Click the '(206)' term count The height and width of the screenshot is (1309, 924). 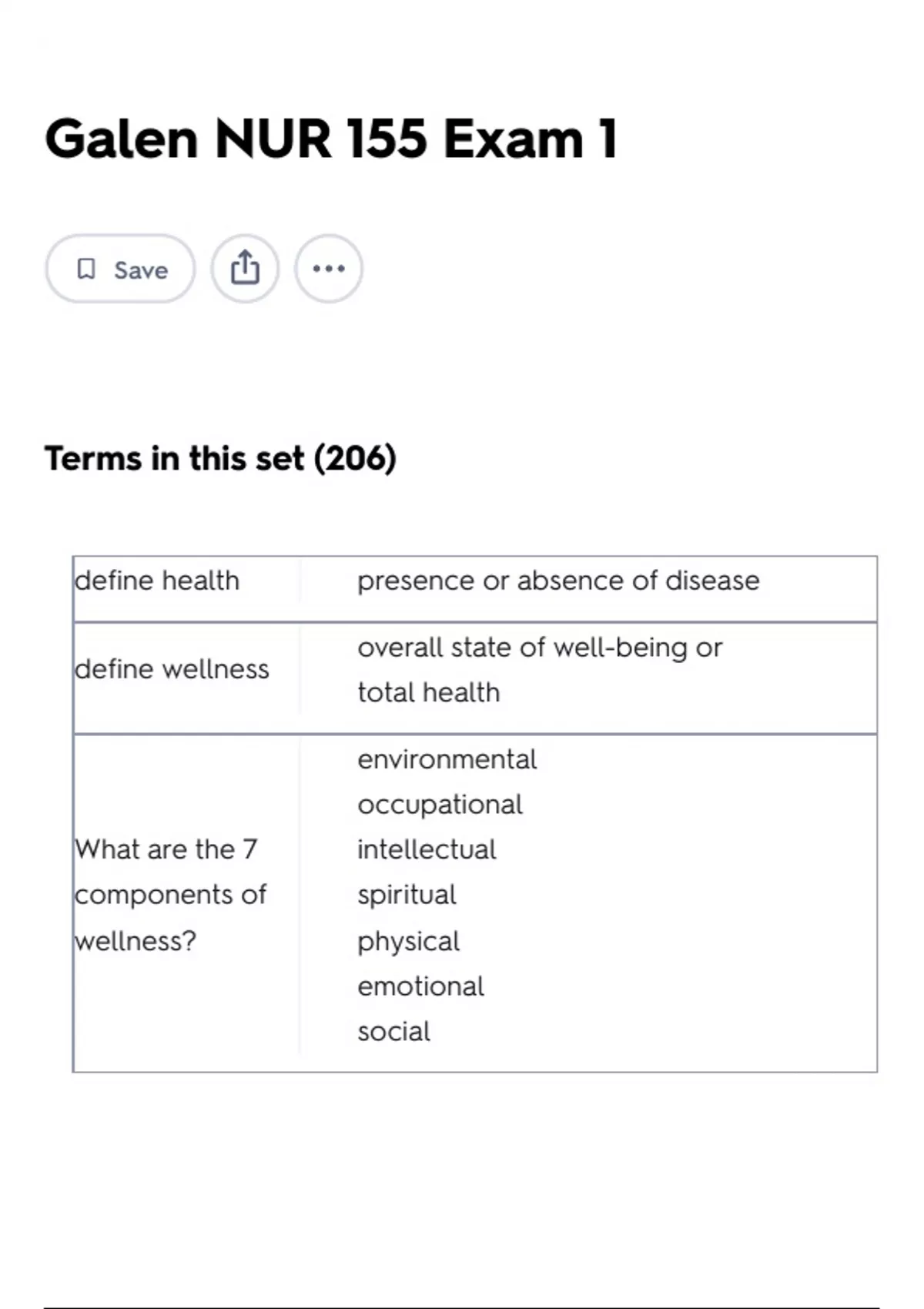tap(355, 458)
